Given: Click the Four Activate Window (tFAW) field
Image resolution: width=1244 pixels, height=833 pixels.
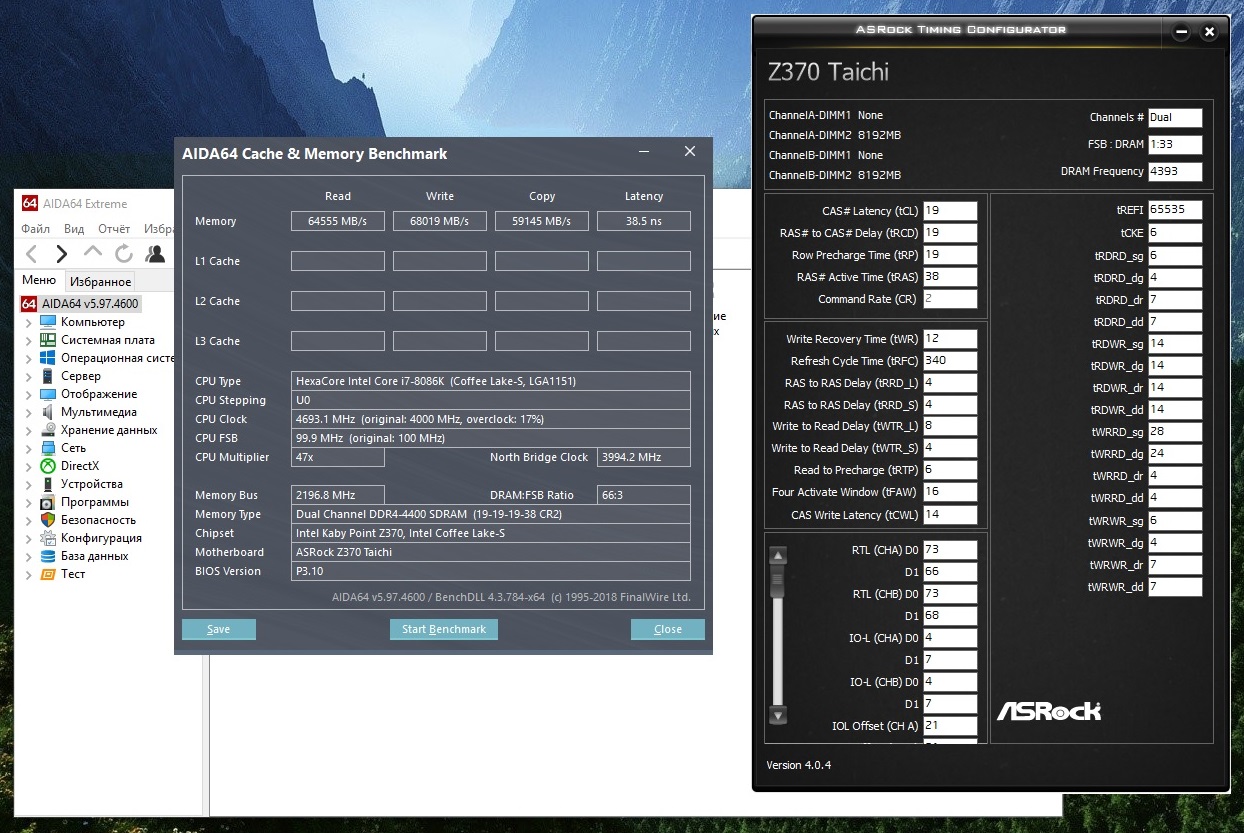Looking at the screenshot, I should (x=950, y=493).
